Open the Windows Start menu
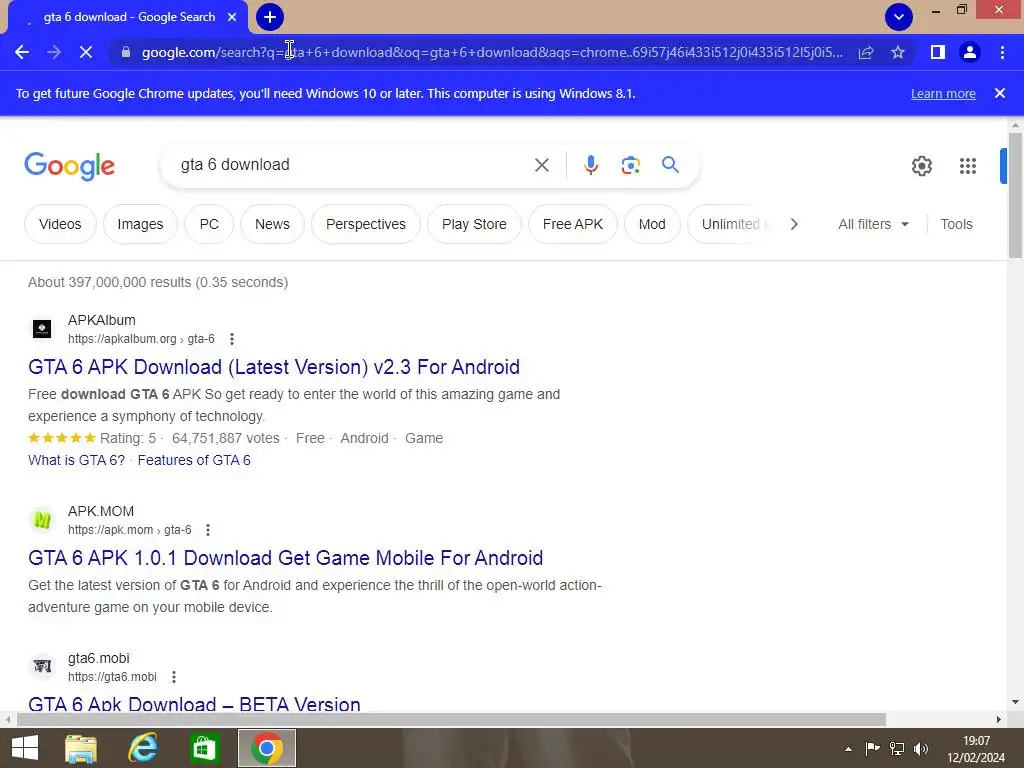Screen dimensions: 1024x768 25,748
